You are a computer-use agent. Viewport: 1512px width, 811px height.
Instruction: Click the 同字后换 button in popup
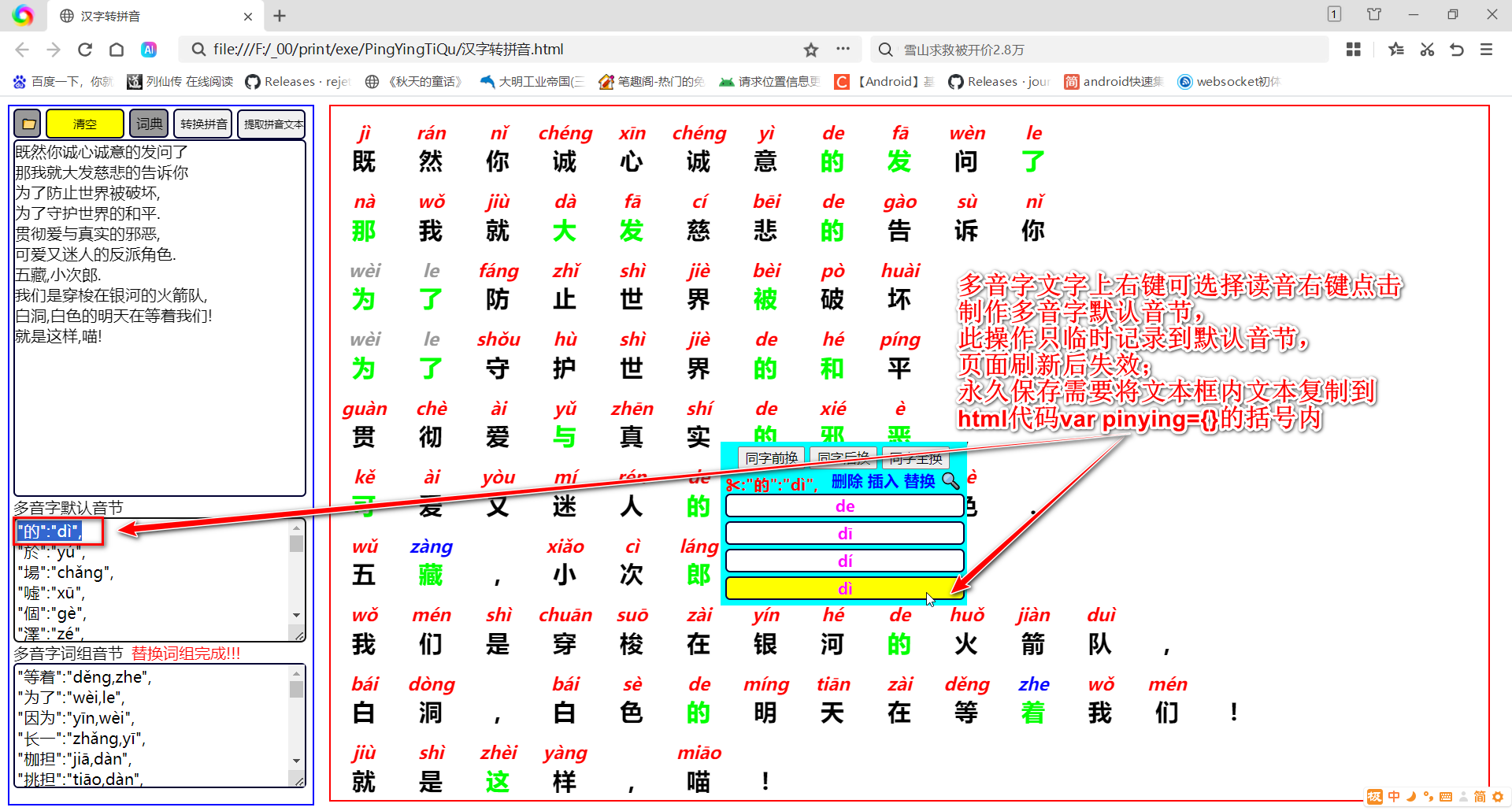pyautogui.click(x=843, y=458)
